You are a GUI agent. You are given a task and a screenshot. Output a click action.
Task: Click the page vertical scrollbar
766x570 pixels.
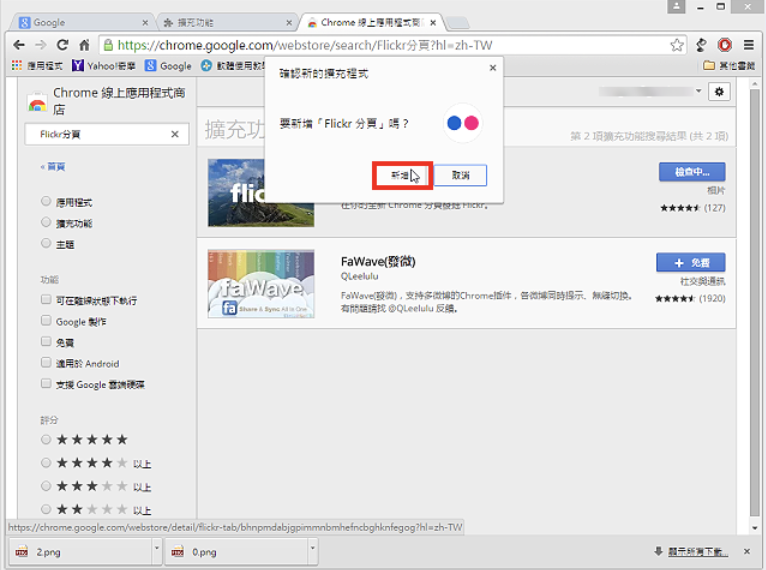755,303
